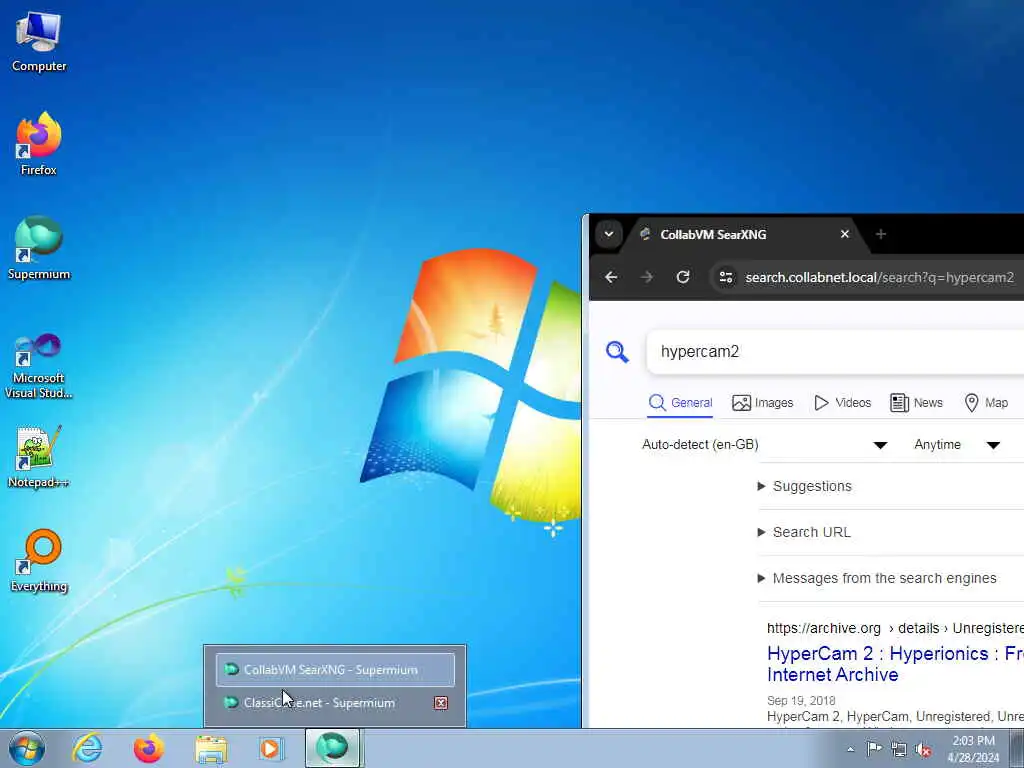Open the HyperCam 2 Hyperionics result link

pos(895,664)
